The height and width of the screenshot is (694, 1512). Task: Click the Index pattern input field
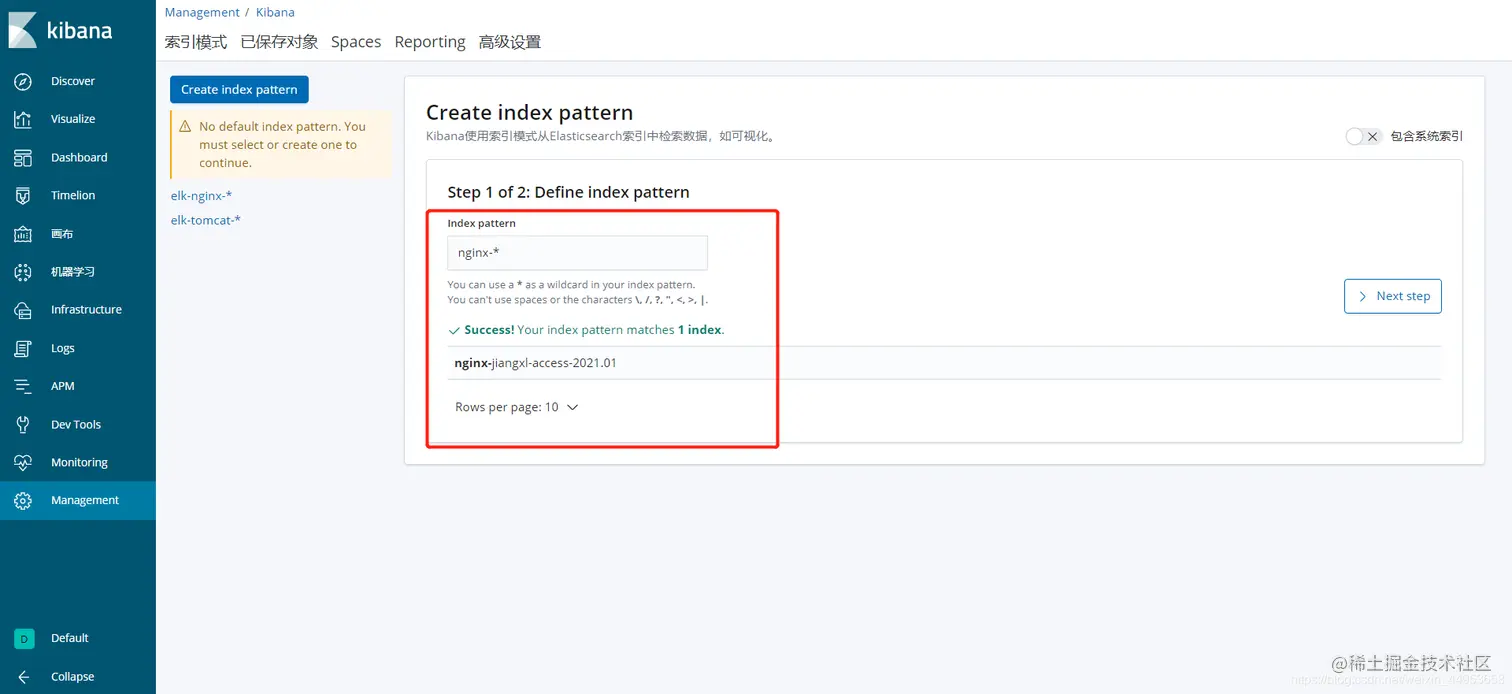pos(578,253)
